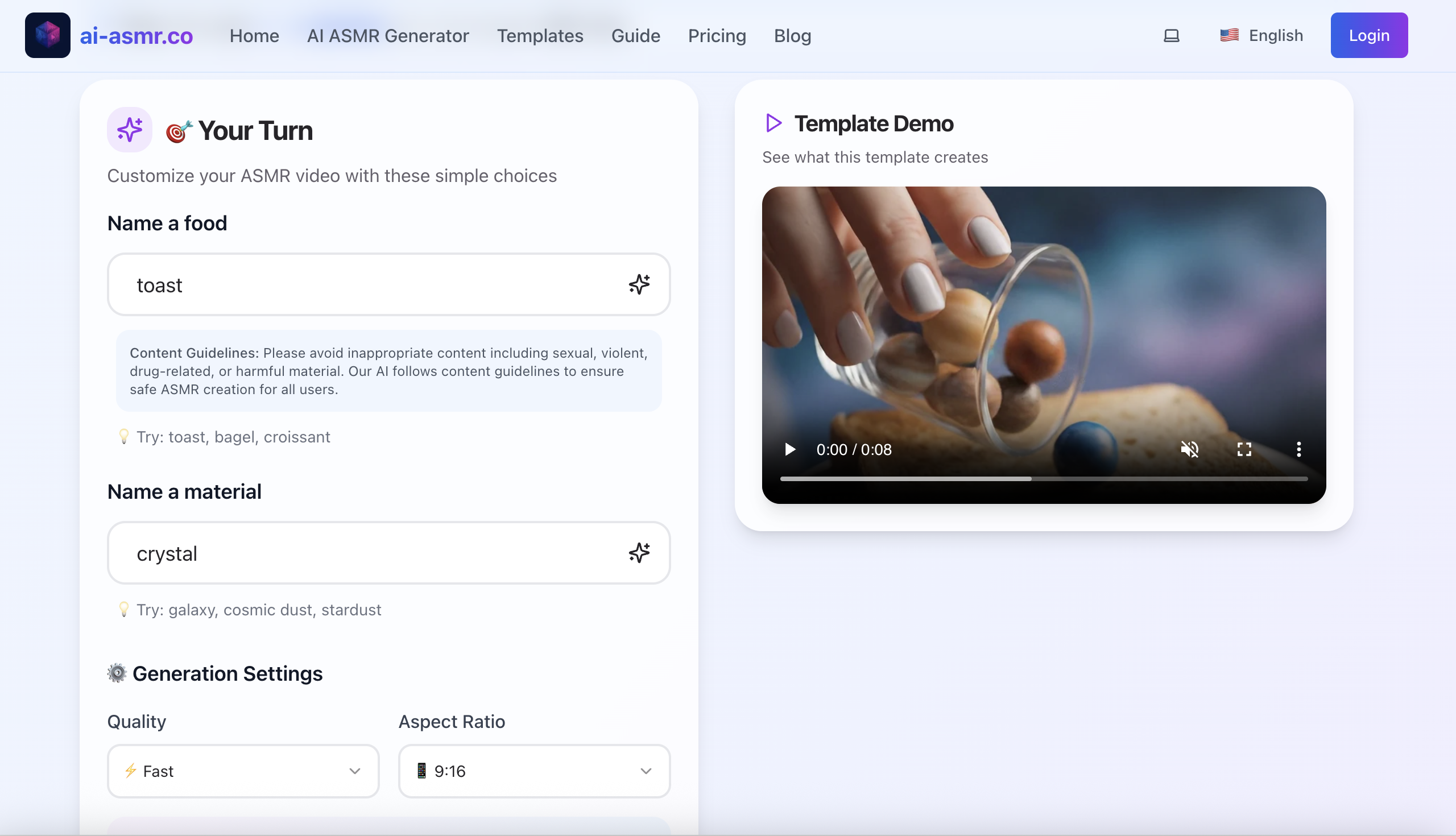The height and width of the screenshot is (836, 1456).
Task: Click the food name input containing toast
Action: pos(367,285)
